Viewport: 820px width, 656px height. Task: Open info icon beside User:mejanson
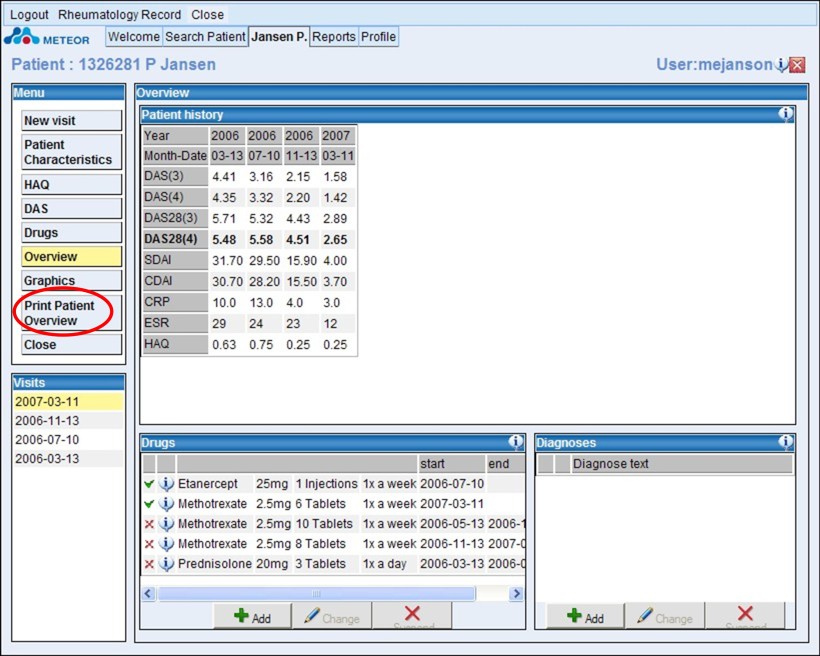pyautogui.click(x=781, y=64)
